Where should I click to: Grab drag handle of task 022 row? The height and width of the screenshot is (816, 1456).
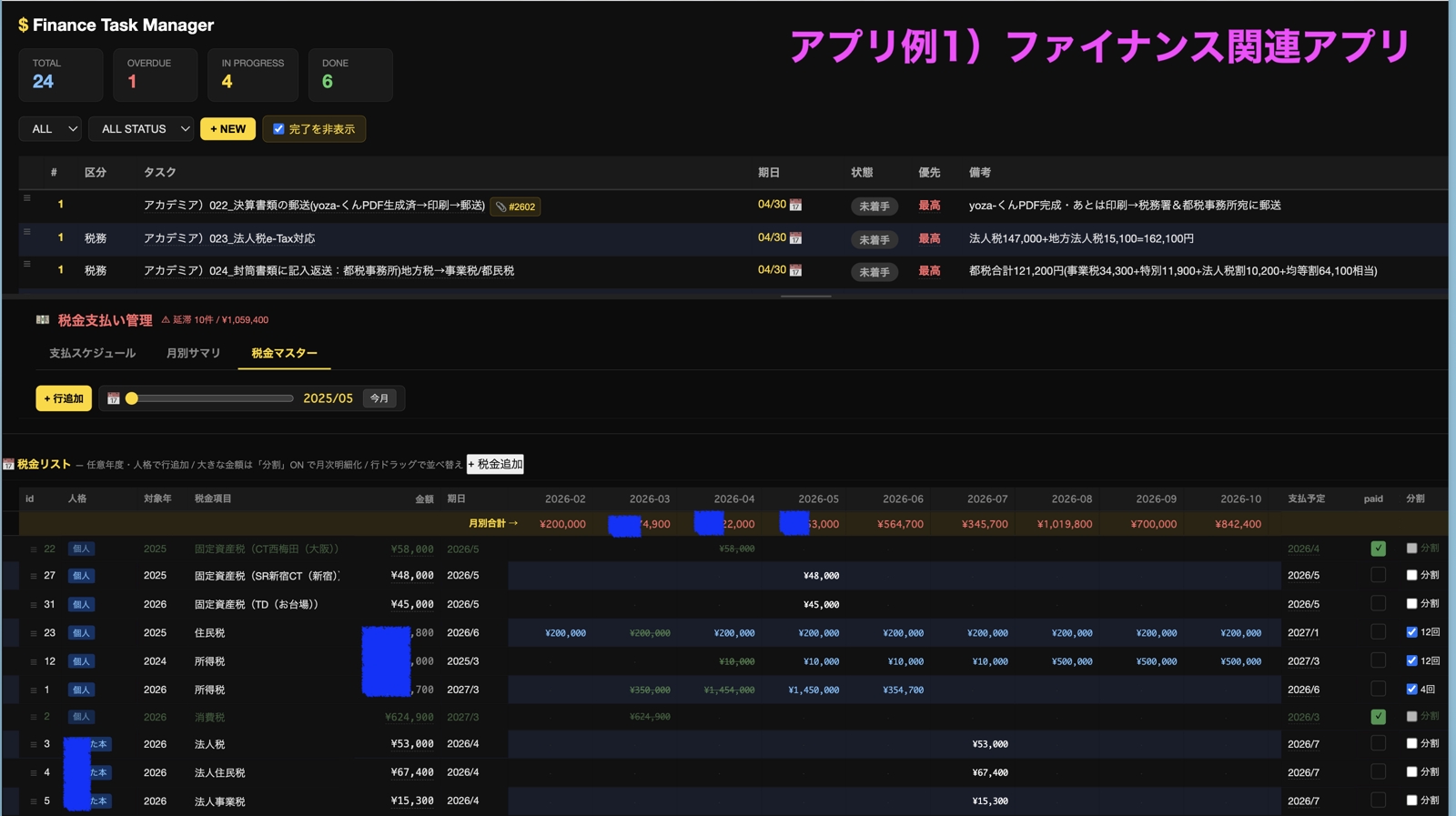pos(27,198)
